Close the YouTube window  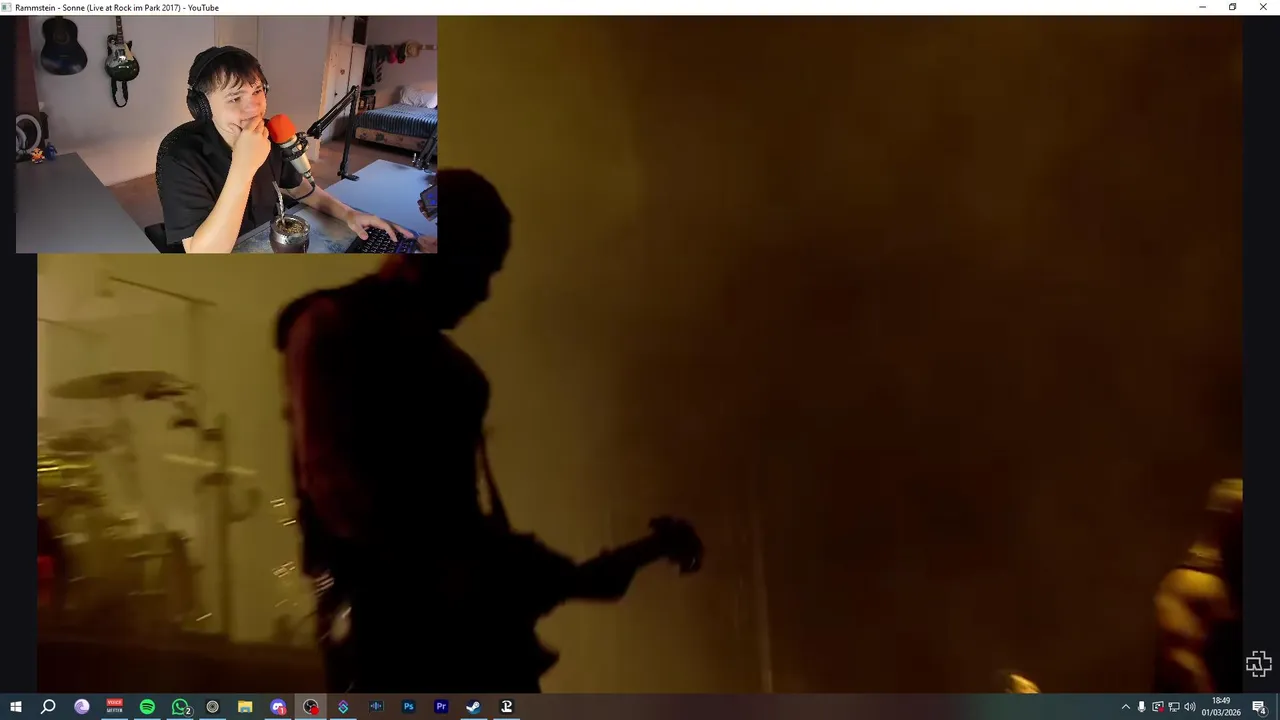[x=1262, y=7]
